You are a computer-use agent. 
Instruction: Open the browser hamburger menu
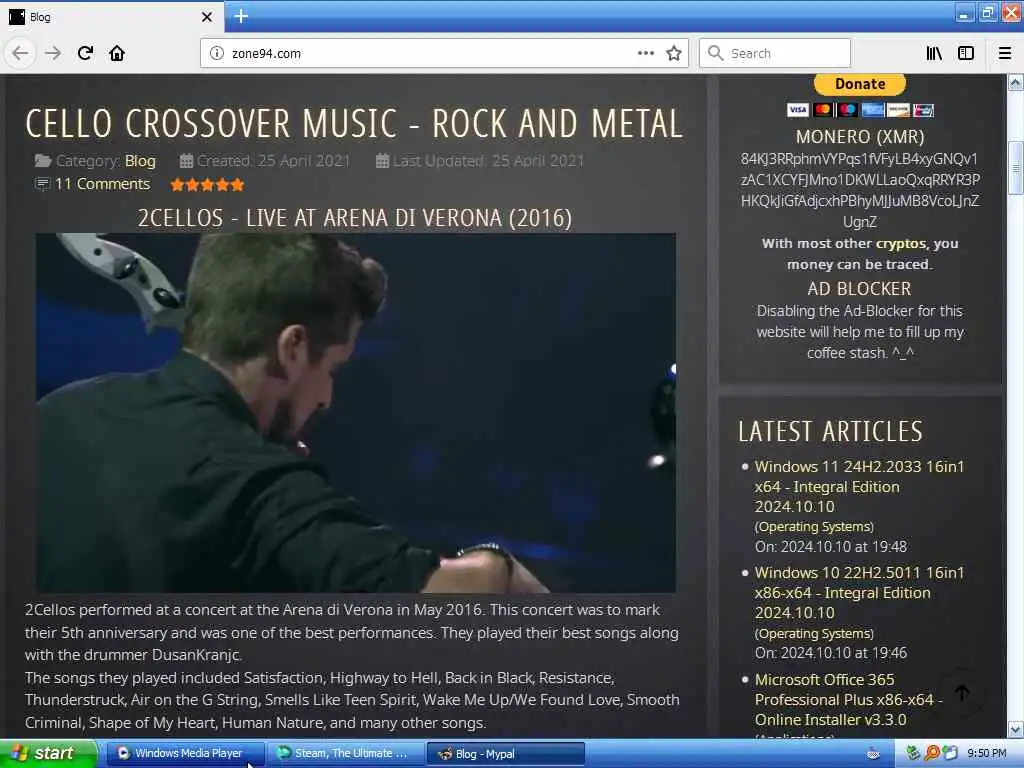coord(1005,53)
